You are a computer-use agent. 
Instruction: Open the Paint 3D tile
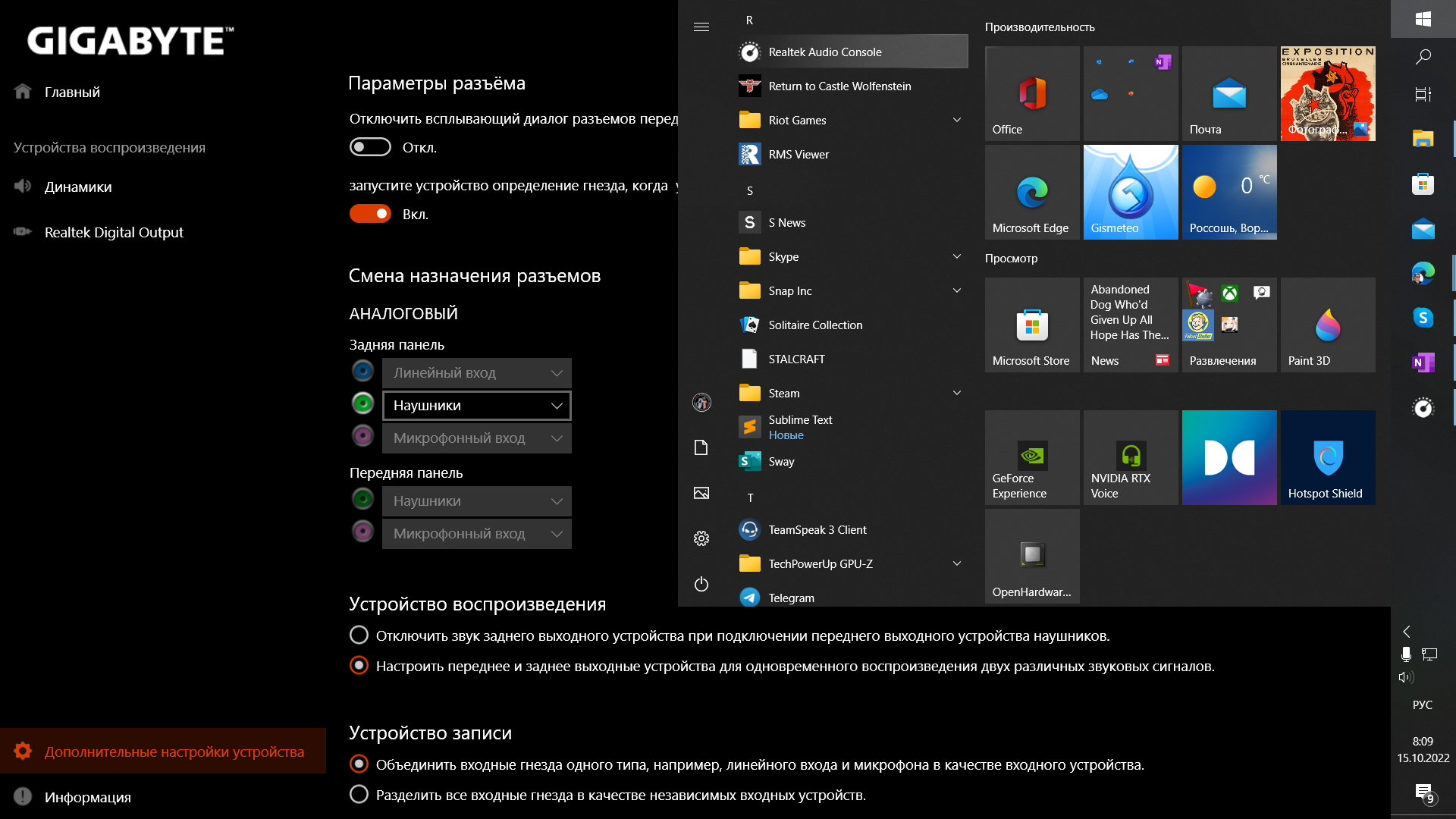(1328, 325)
